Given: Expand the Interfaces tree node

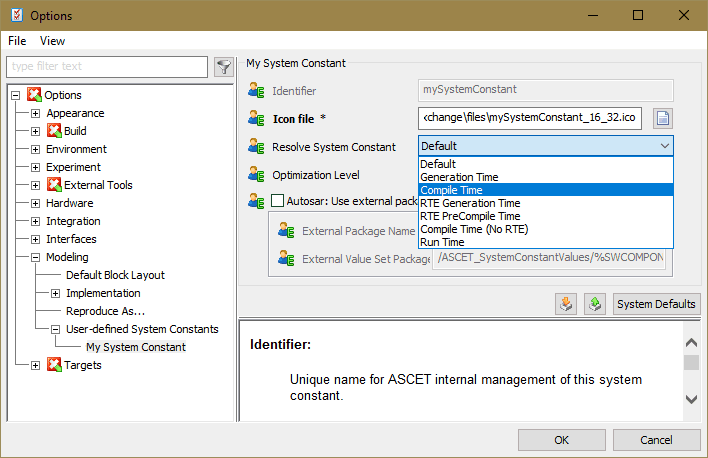Looking at the screenshot, I should point(35,239).
